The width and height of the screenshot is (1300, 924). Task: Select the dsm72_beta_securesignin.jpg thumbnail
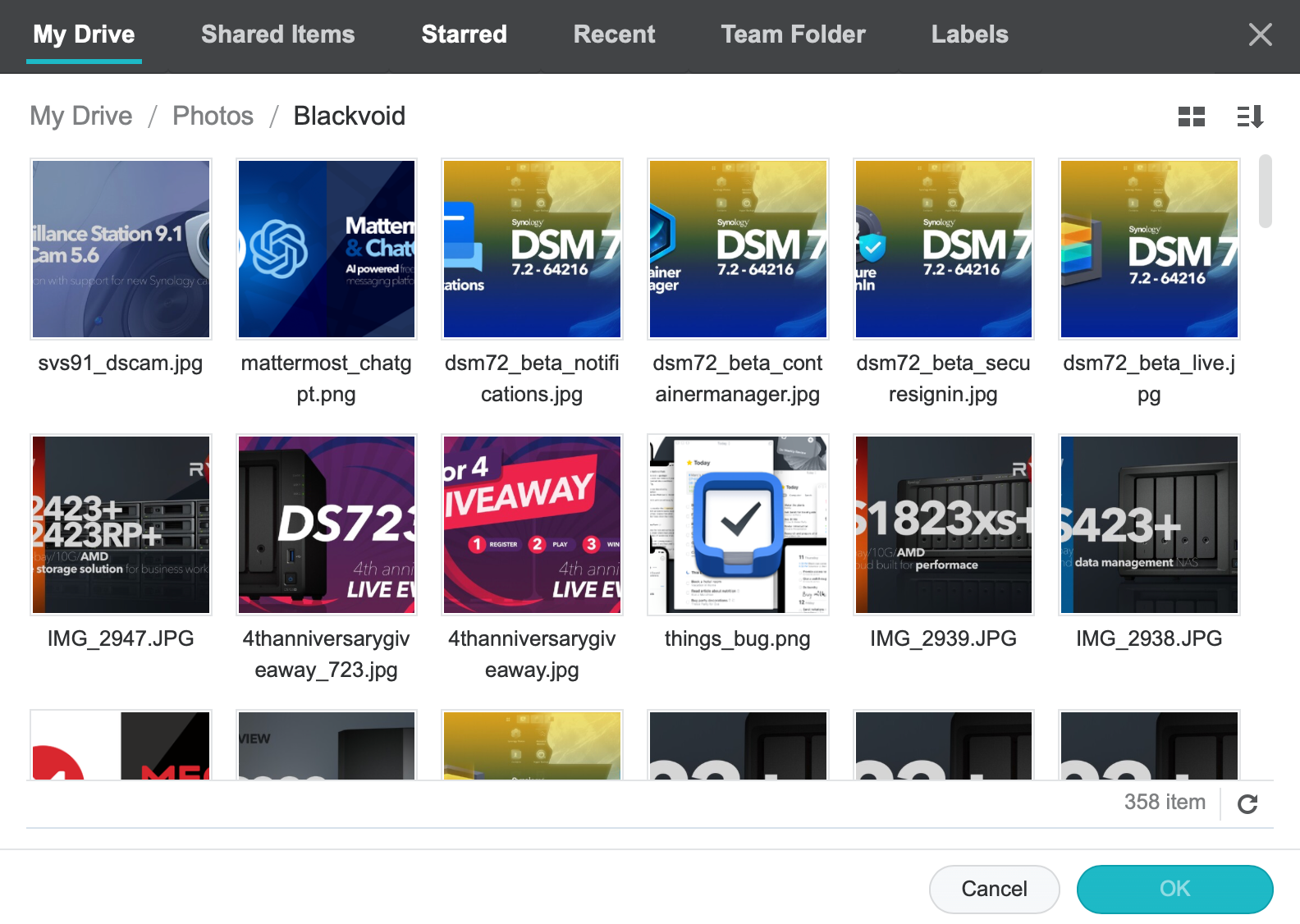click(944, 249)
